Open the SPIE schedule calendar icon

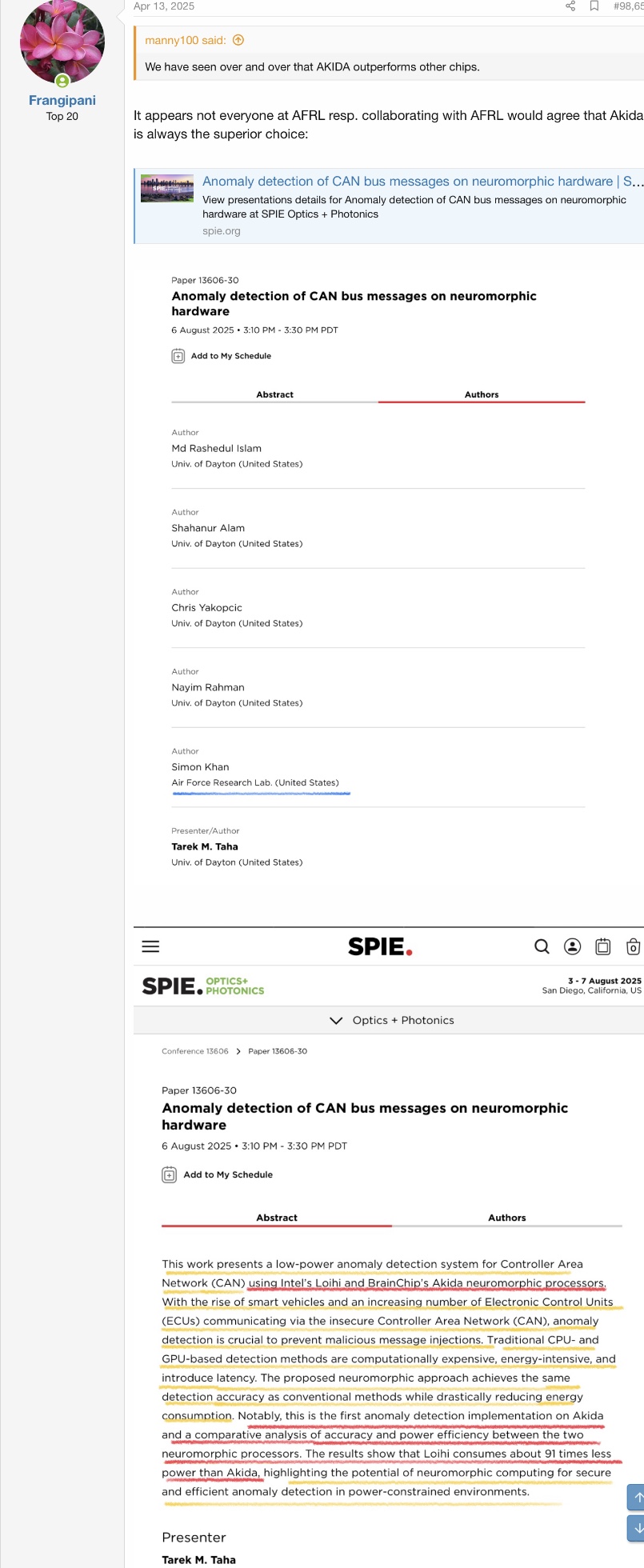coord(603,946)
